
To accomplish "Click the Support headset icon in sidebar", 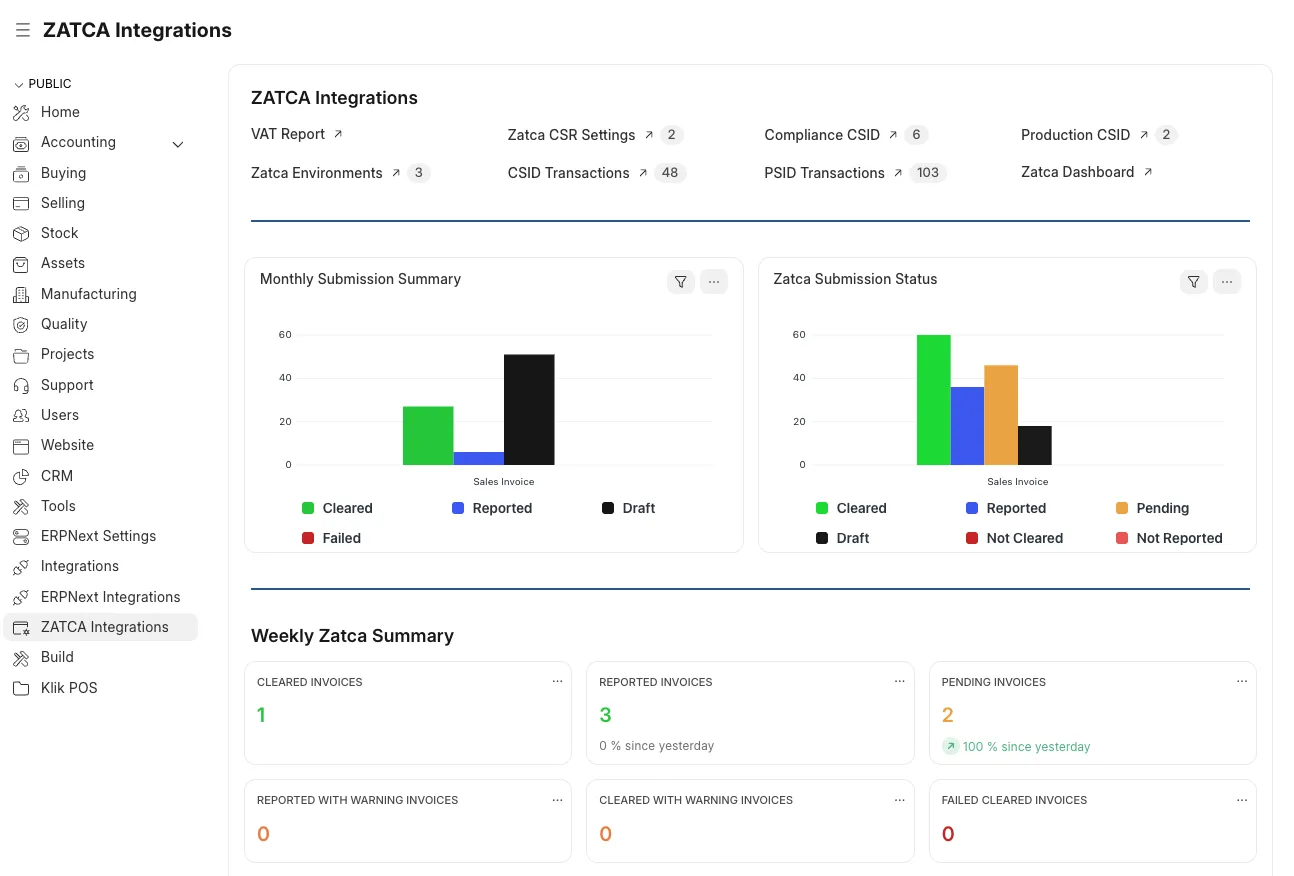I will coord(21,385).
